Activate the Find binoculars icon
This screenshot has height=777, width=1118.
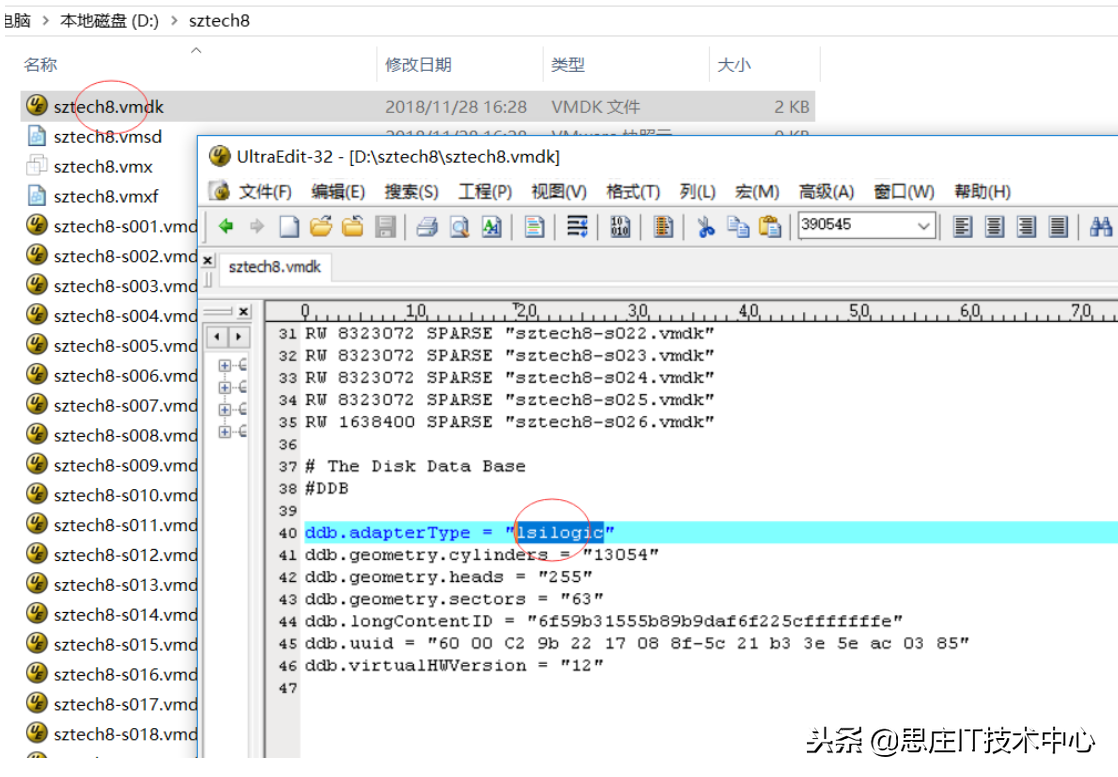(1100, 226)
